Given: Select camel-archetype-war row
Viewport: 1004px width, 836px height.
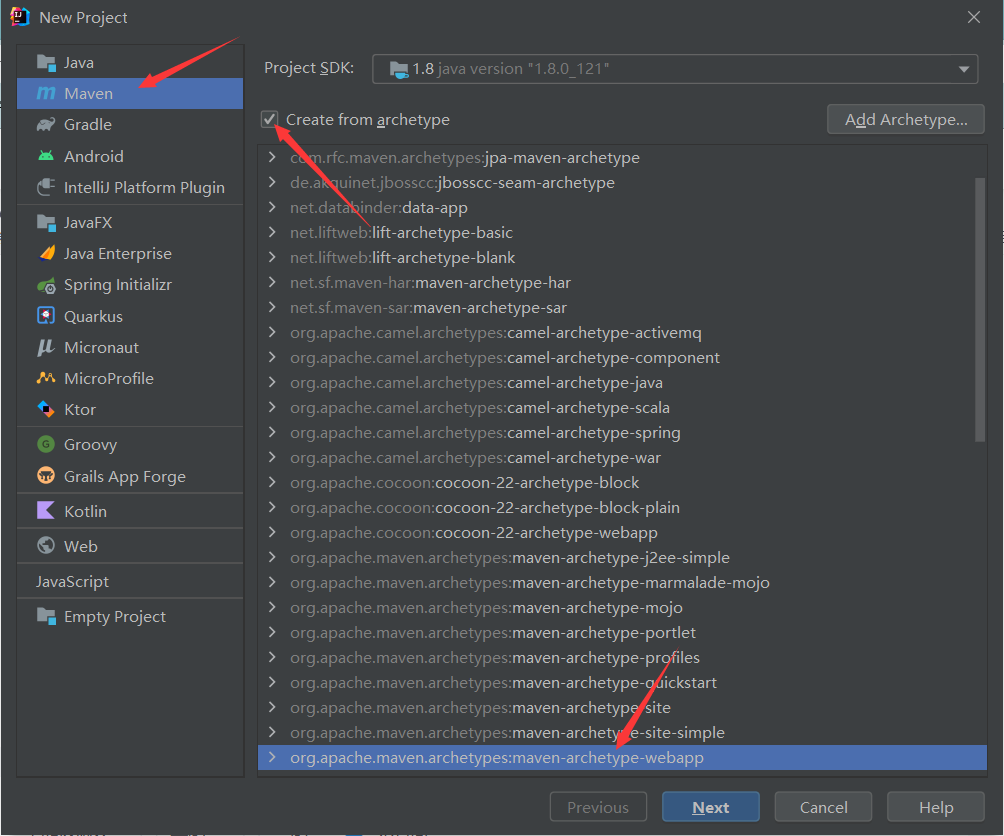Looking at the screenshot, I should point(622,458).
